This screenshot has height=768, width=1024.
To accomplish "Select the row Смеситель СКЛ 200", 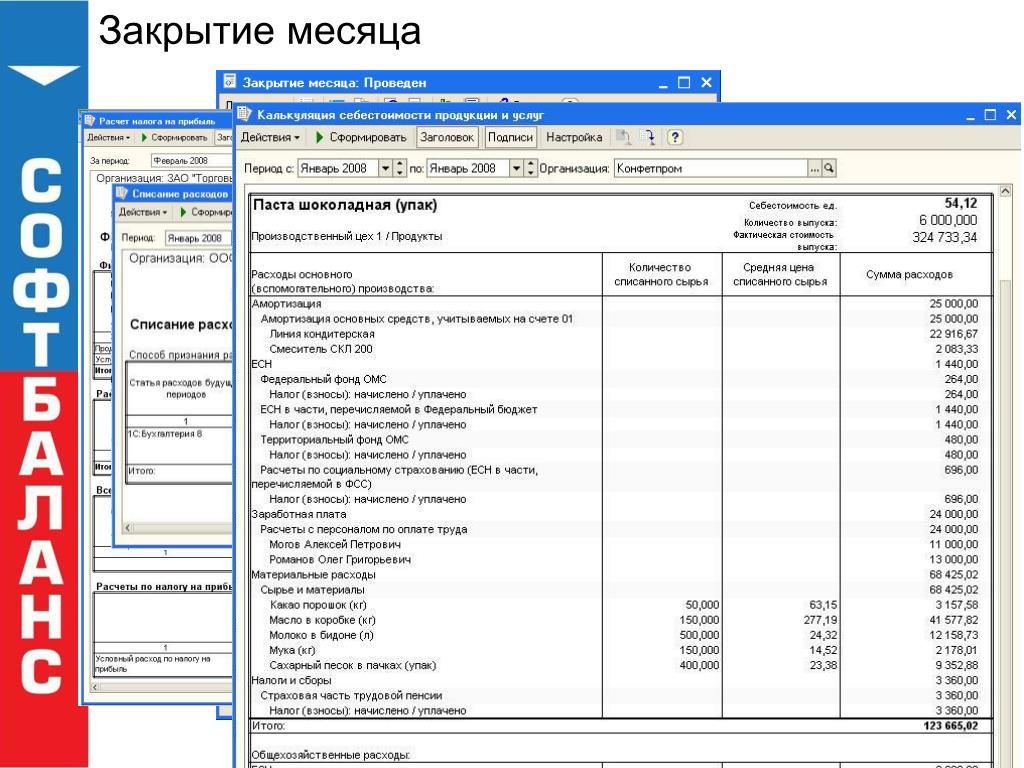I will coord(621,349).
